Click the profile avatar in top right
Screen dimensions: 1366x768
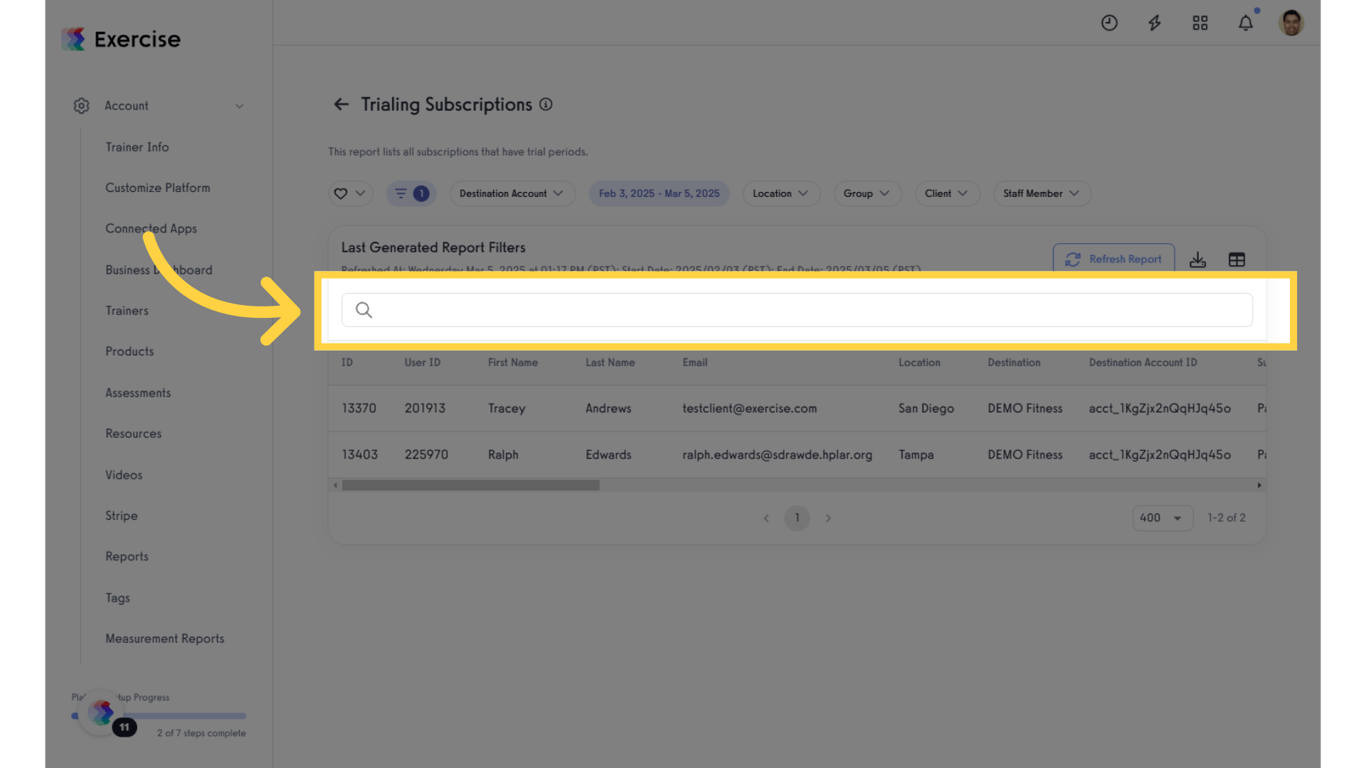pos(1291,22)
